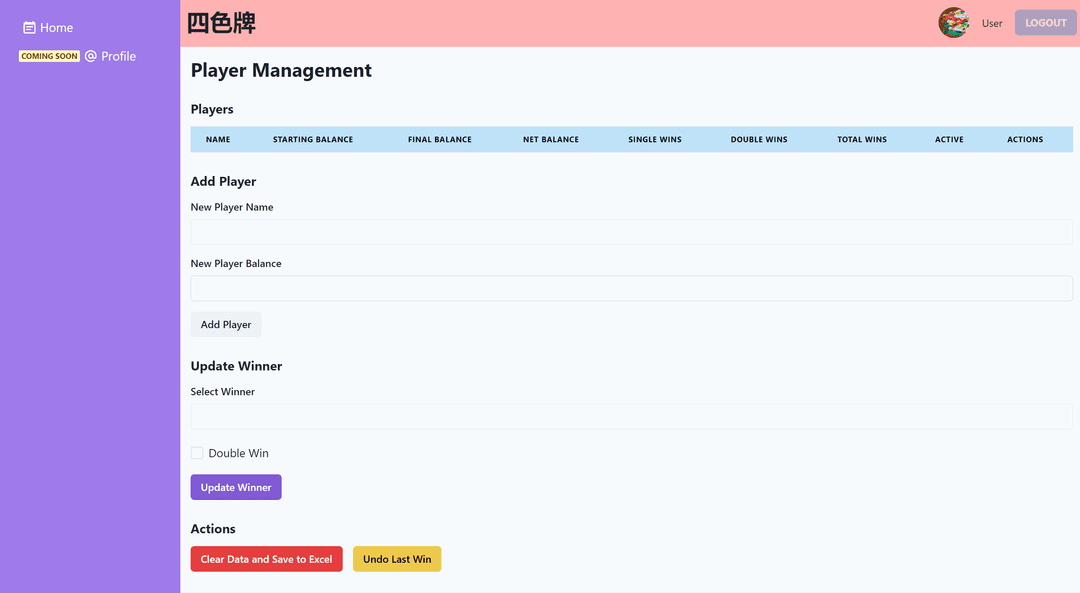The height and width of the screenshot is (593, 1080).
Task: Open Profile from the sidebar menu
Action: click(x=118, y=56)
